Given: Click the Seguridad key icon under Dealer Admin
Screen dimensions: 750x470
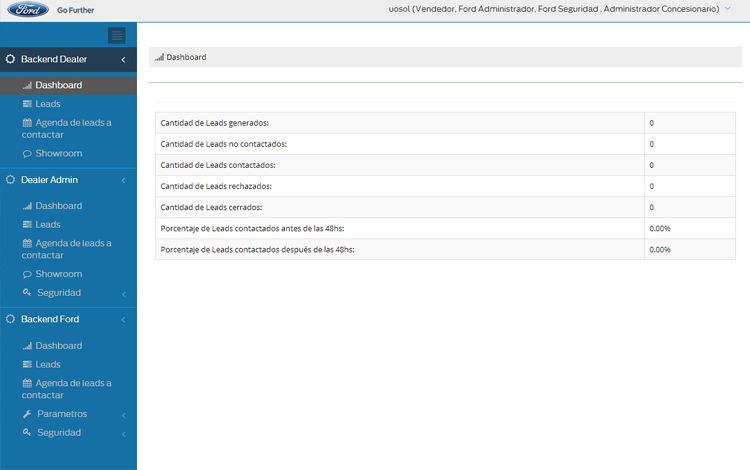Looking at the screenshot, I should [27, 293].
